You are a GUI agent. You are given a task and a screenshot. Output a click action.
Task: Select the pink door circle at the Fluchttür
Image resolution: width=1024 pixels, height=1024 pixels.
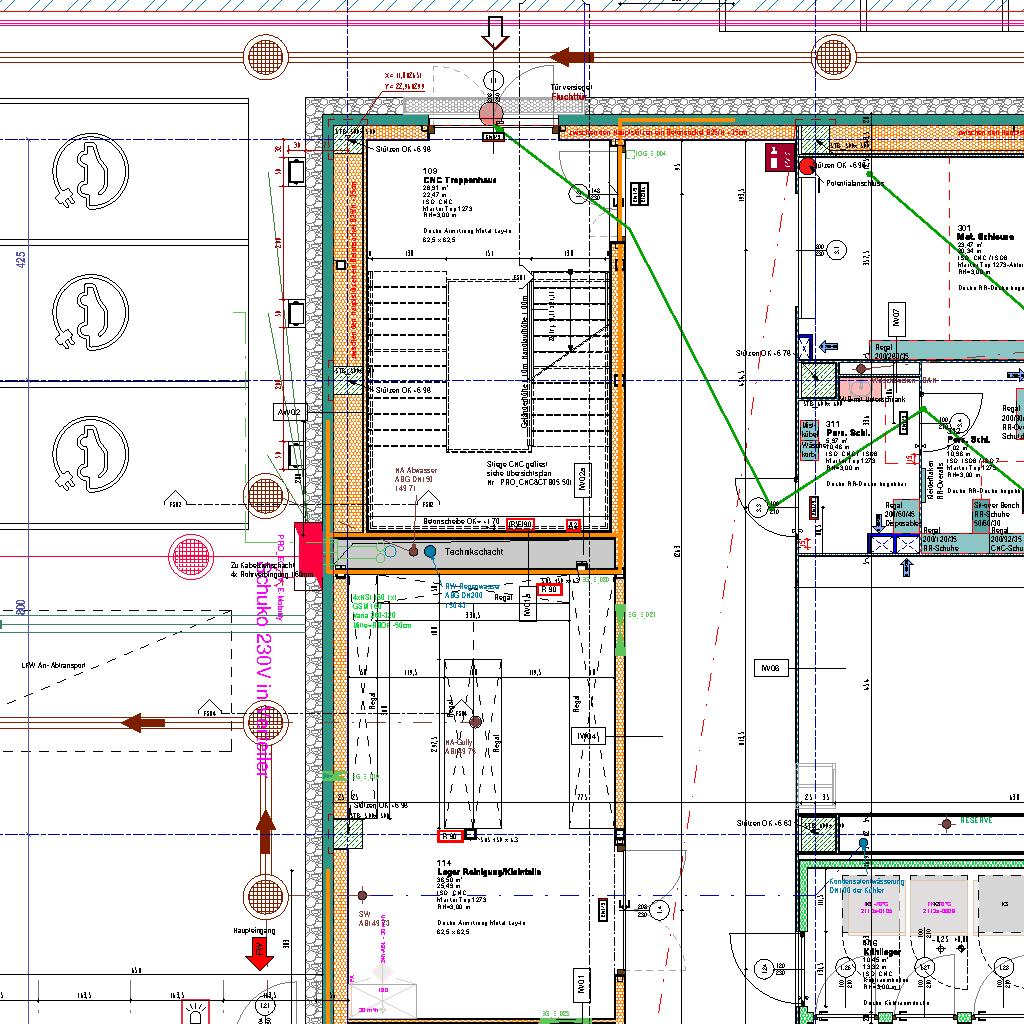490,114
